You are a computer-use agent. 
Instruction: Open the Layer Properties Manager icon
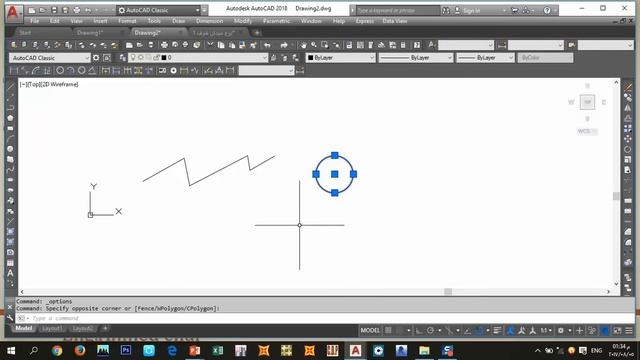click(123, 58)
